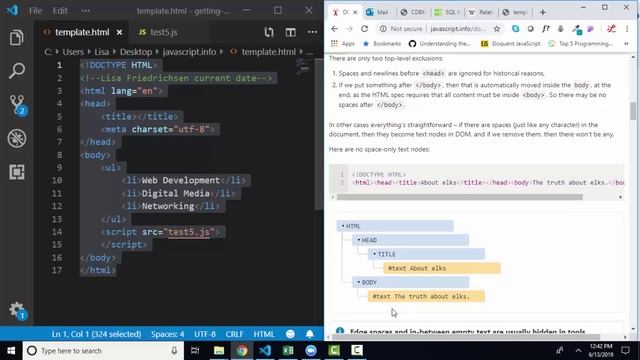Open the Extensions view in VS Code
This screenshot has width=640, height=360.
(16, 172)
